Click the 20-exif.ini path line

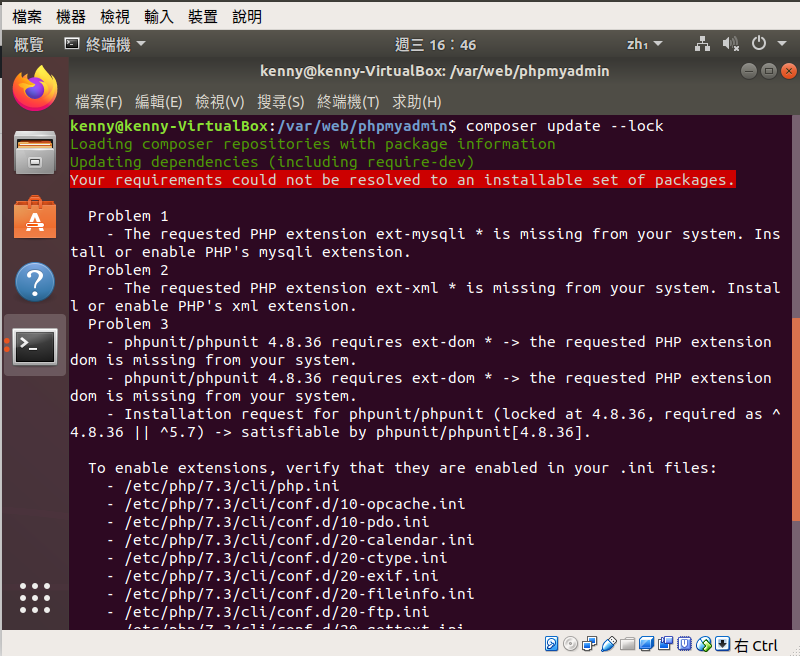click(272, 576)
